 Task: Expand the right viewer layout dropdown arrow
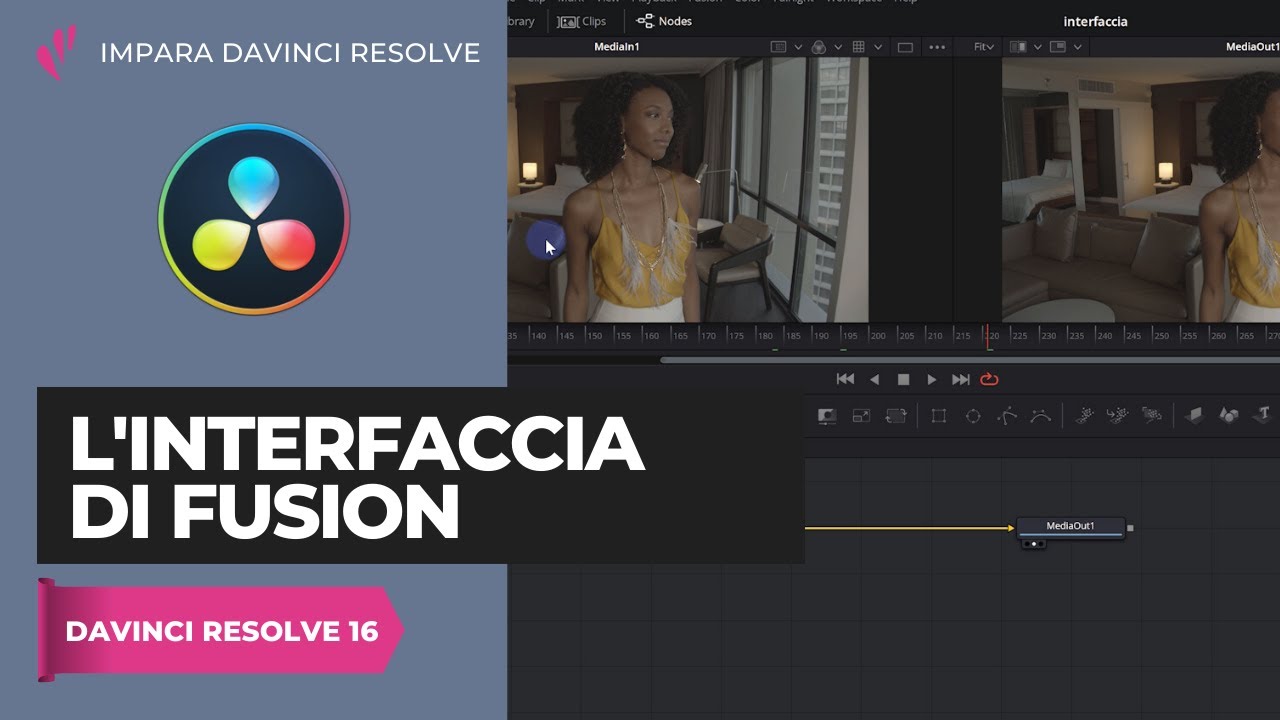(1076, 47)
